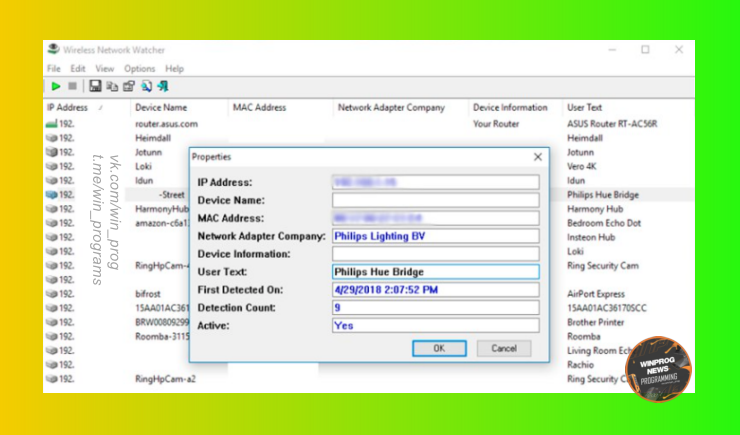Click the Detection Count field showing 9
740x435 pixels.
tap(435, 308)
